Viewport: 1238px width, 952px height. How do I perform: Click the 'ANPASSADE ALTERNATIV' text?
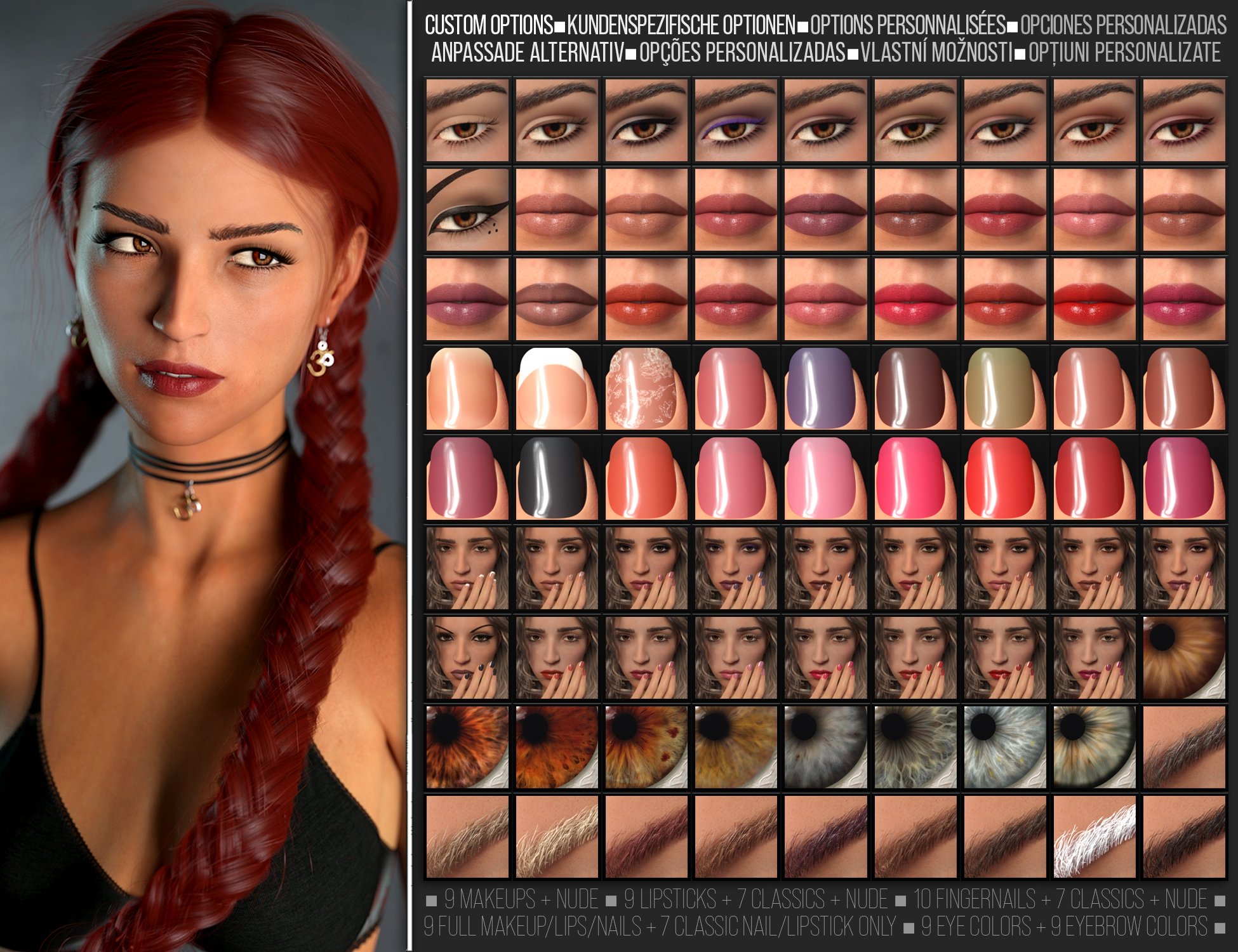pos(528,53)
